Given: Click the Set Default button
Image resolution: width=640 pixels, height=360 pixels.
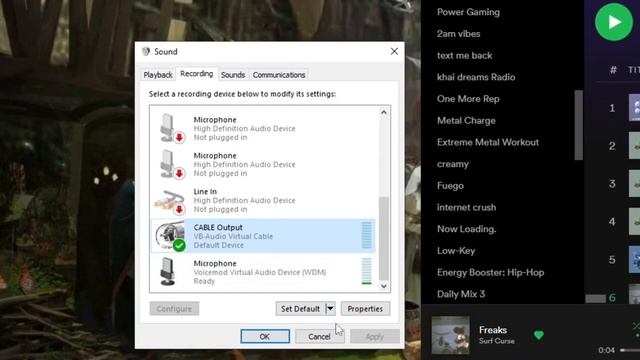Looking at the screenshot, I should (300, 309).
